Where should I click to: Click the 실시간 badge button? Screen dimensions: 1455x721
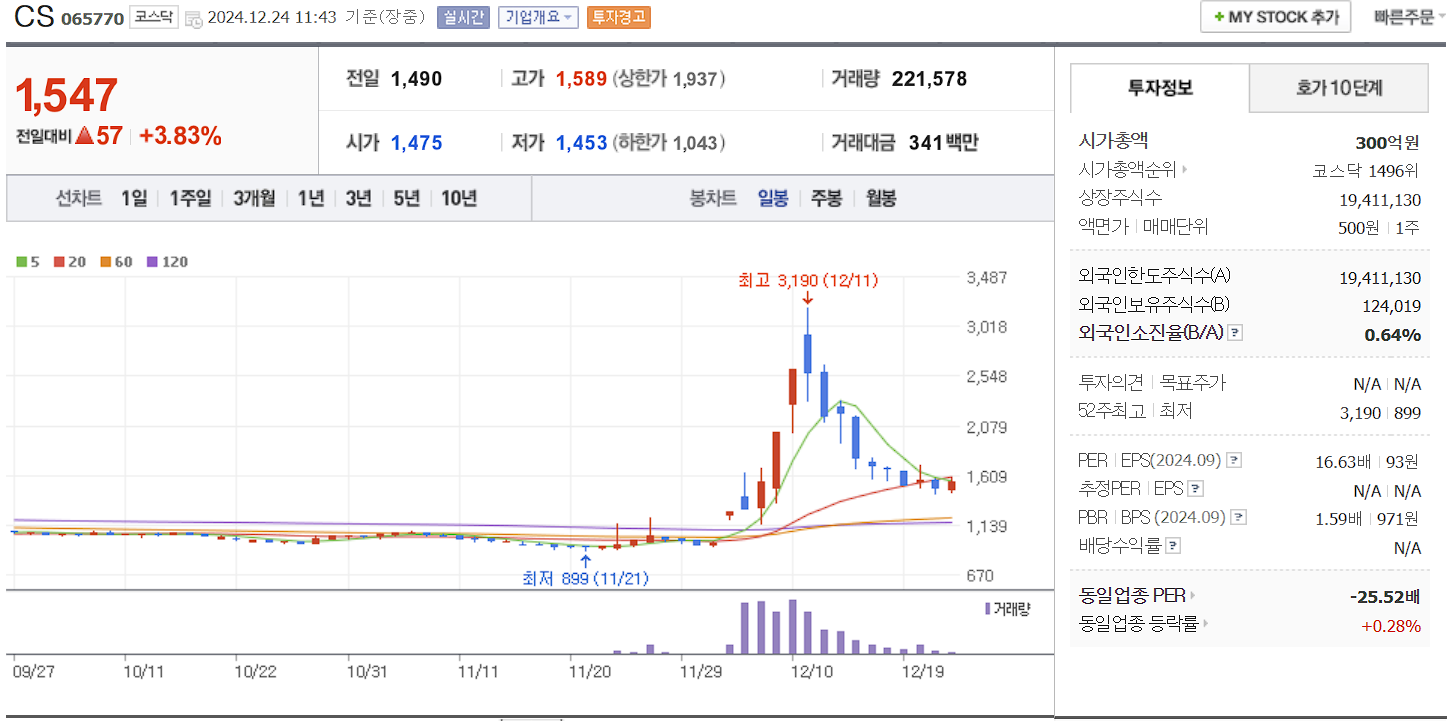point(463,18)
